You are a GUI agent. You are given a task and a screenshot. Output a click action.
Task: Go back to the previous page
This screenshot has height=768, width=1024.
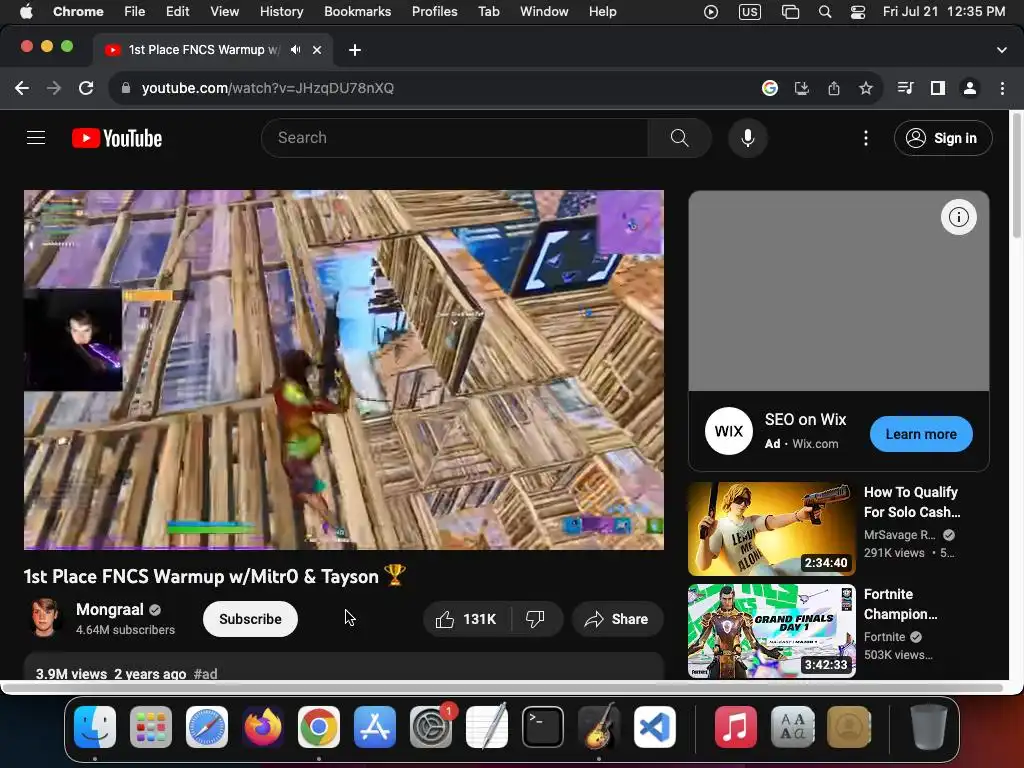click(22, 88)
